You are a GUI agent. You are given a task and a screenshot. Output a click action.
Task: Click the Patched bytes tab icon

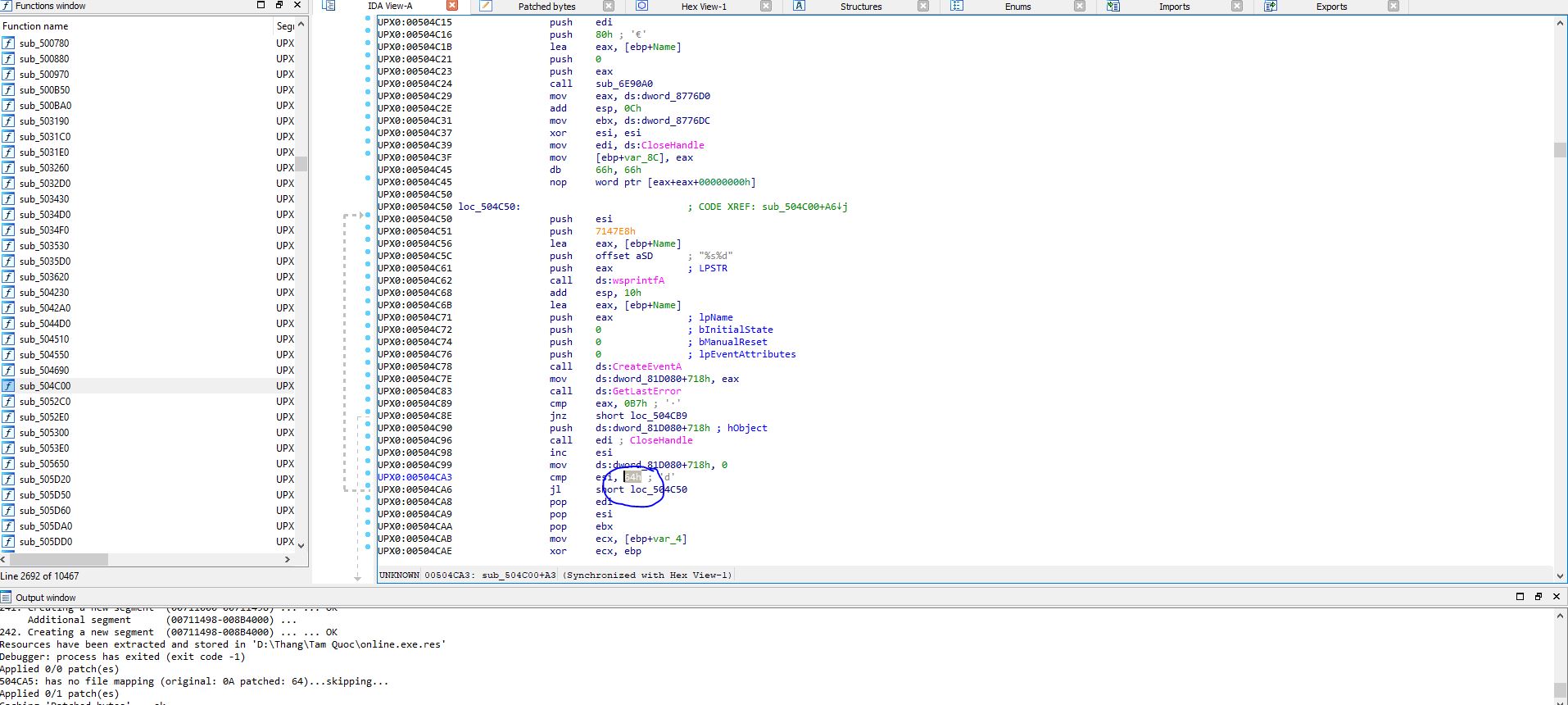486,6
